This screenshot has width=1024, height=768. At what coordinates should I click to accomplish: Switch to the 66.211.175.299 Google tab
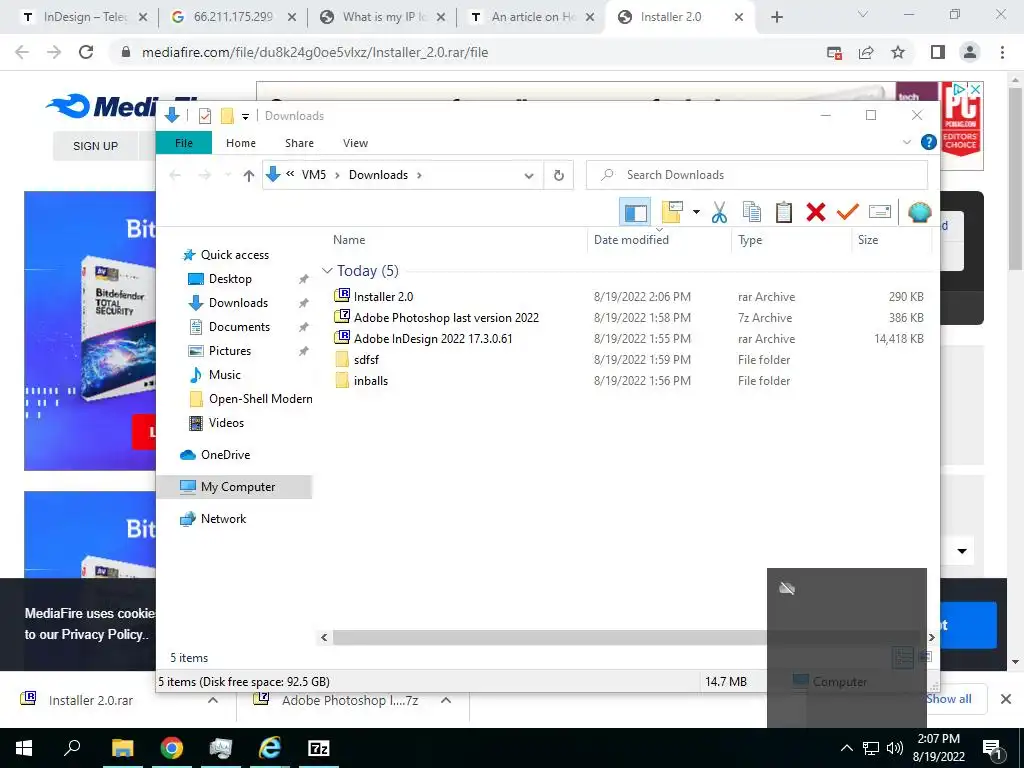(234, 17)
